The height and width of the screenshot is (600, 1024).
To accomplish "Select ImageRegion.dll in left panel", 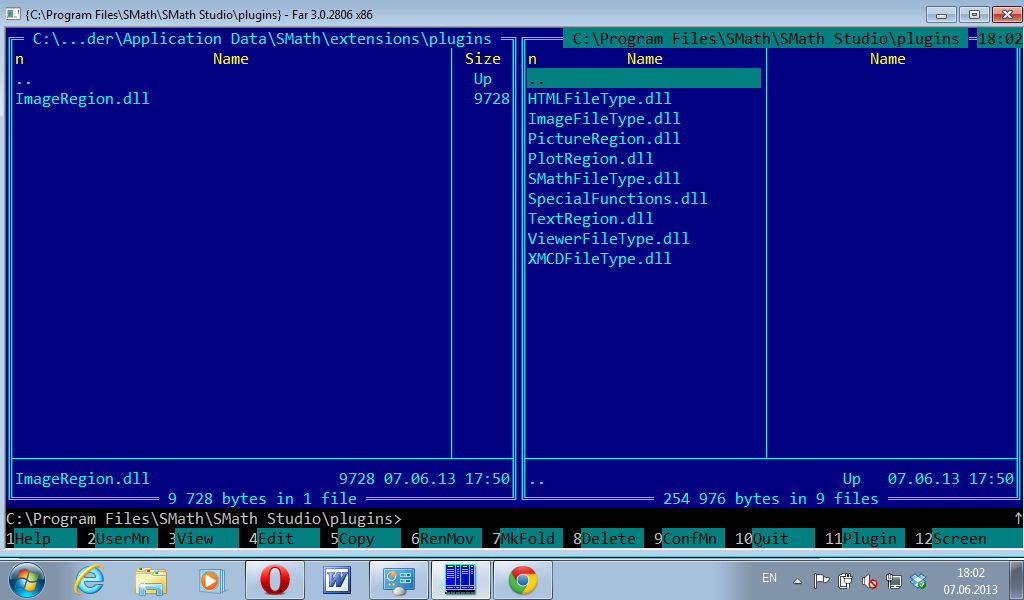I will click(x=83, y=99).
